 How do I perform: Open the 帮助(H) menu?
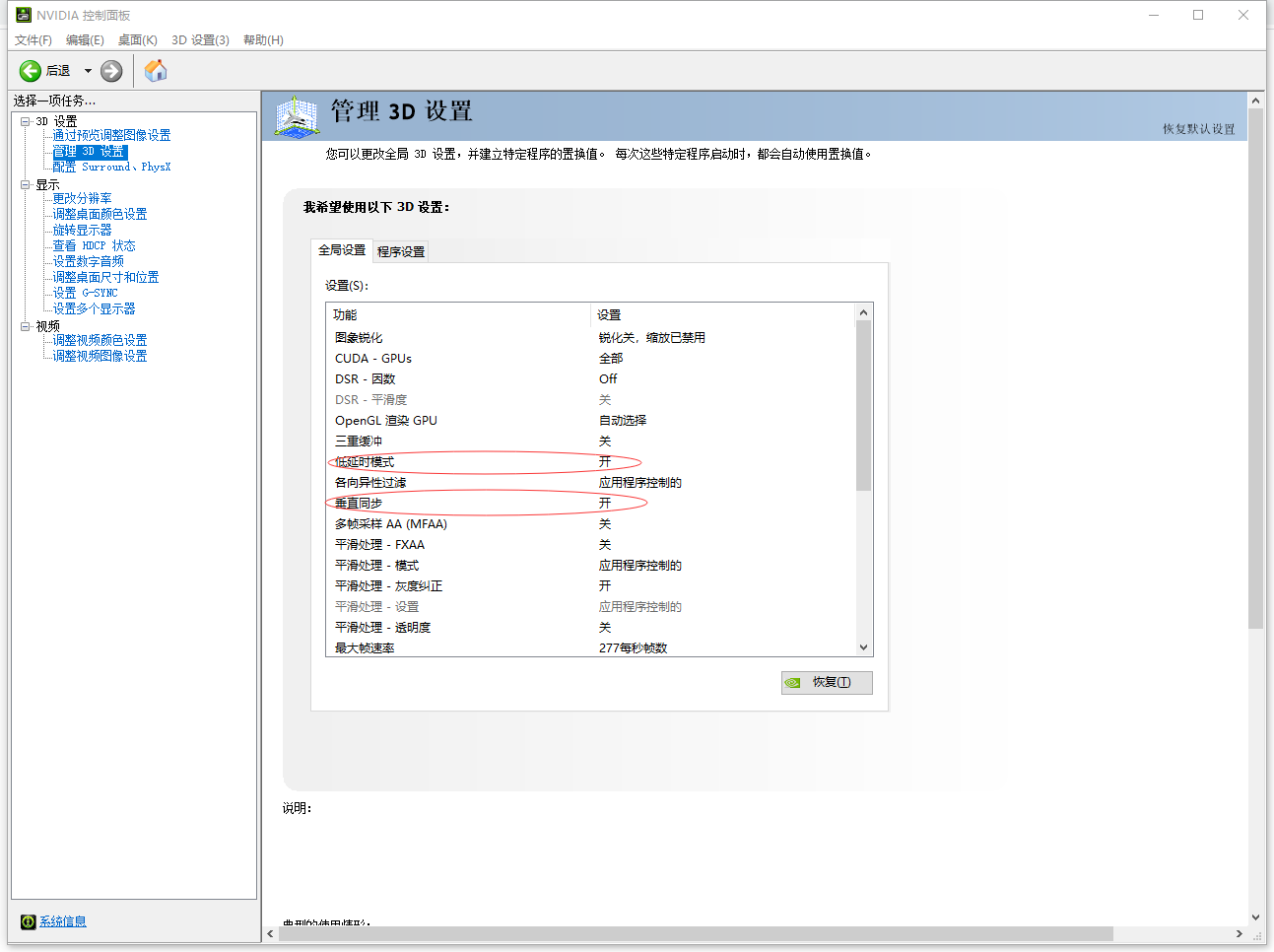263,40
